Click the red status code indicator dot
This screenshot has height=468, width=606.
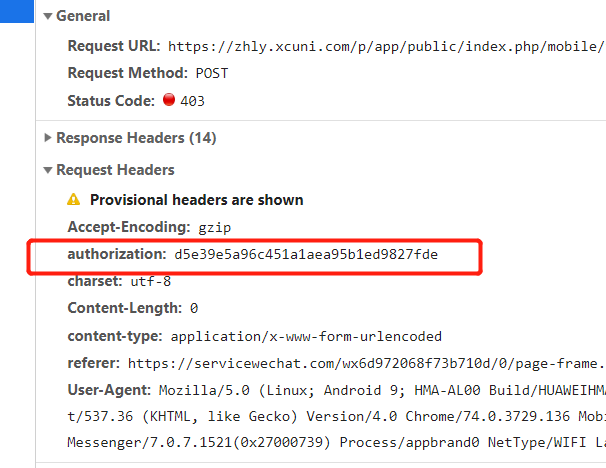click(169, 100)
